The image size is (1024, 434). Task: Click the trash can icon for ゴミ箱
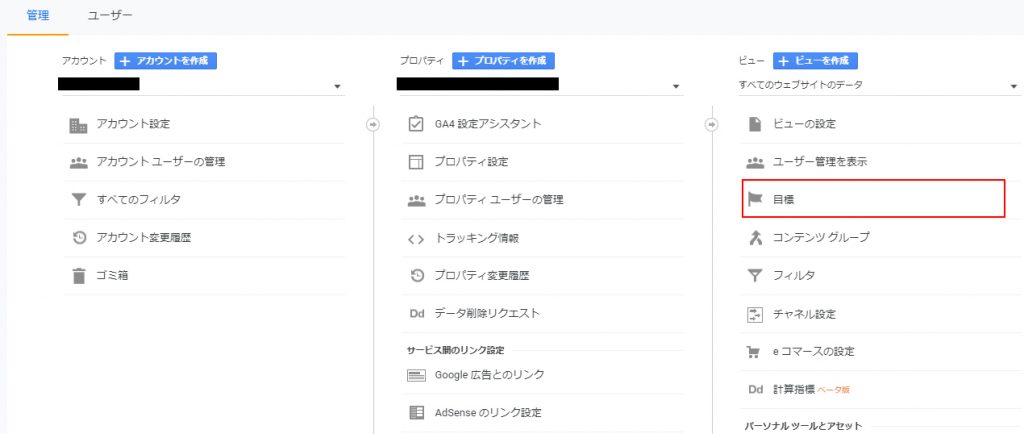coord(78,276)
